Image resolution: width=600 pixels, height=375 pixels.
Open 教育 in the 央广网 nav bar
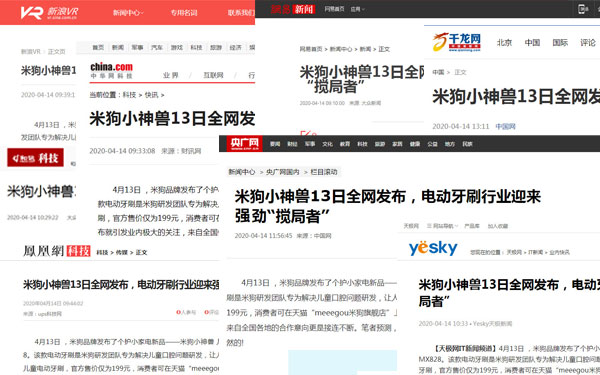coord(345,144)
